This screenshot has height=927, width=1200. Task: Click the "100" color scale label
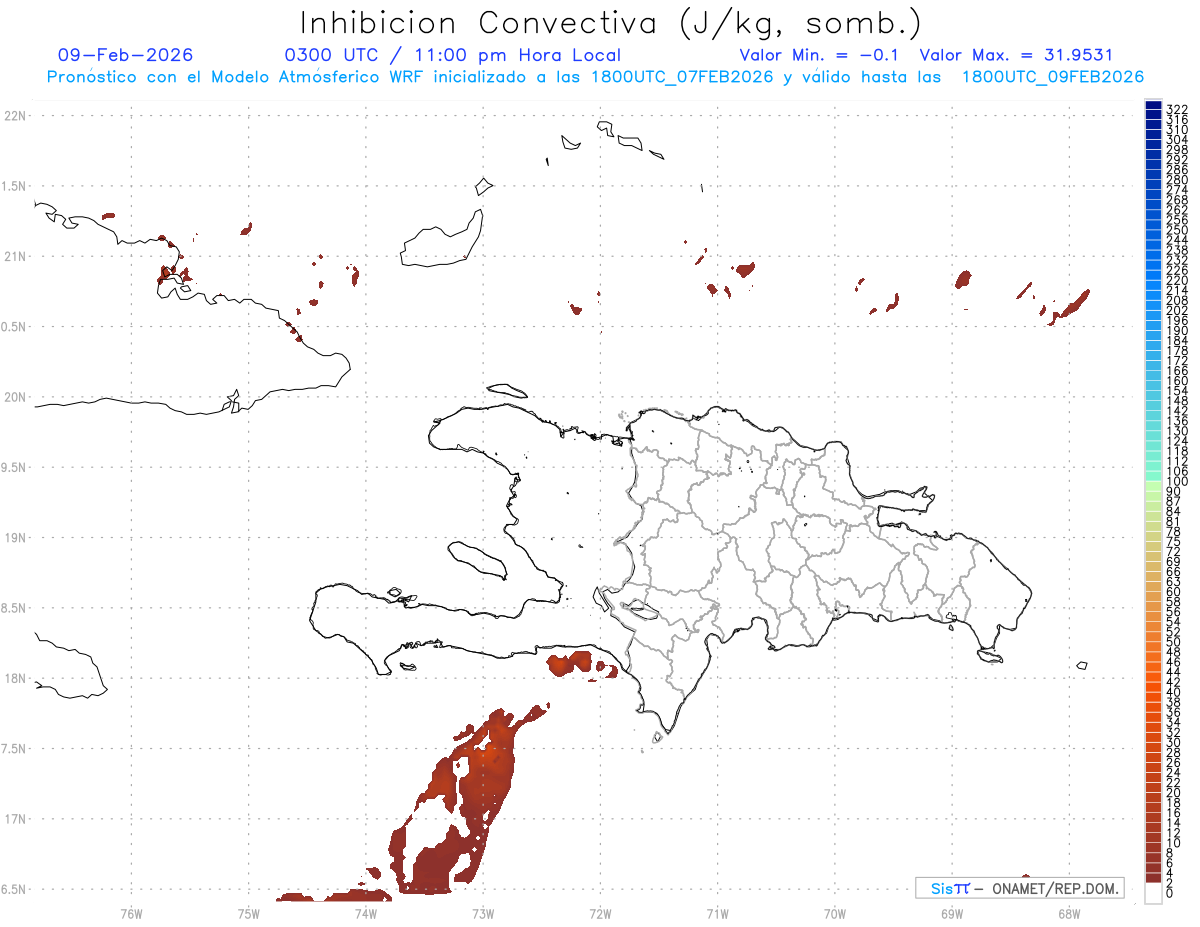[1177, 482]
